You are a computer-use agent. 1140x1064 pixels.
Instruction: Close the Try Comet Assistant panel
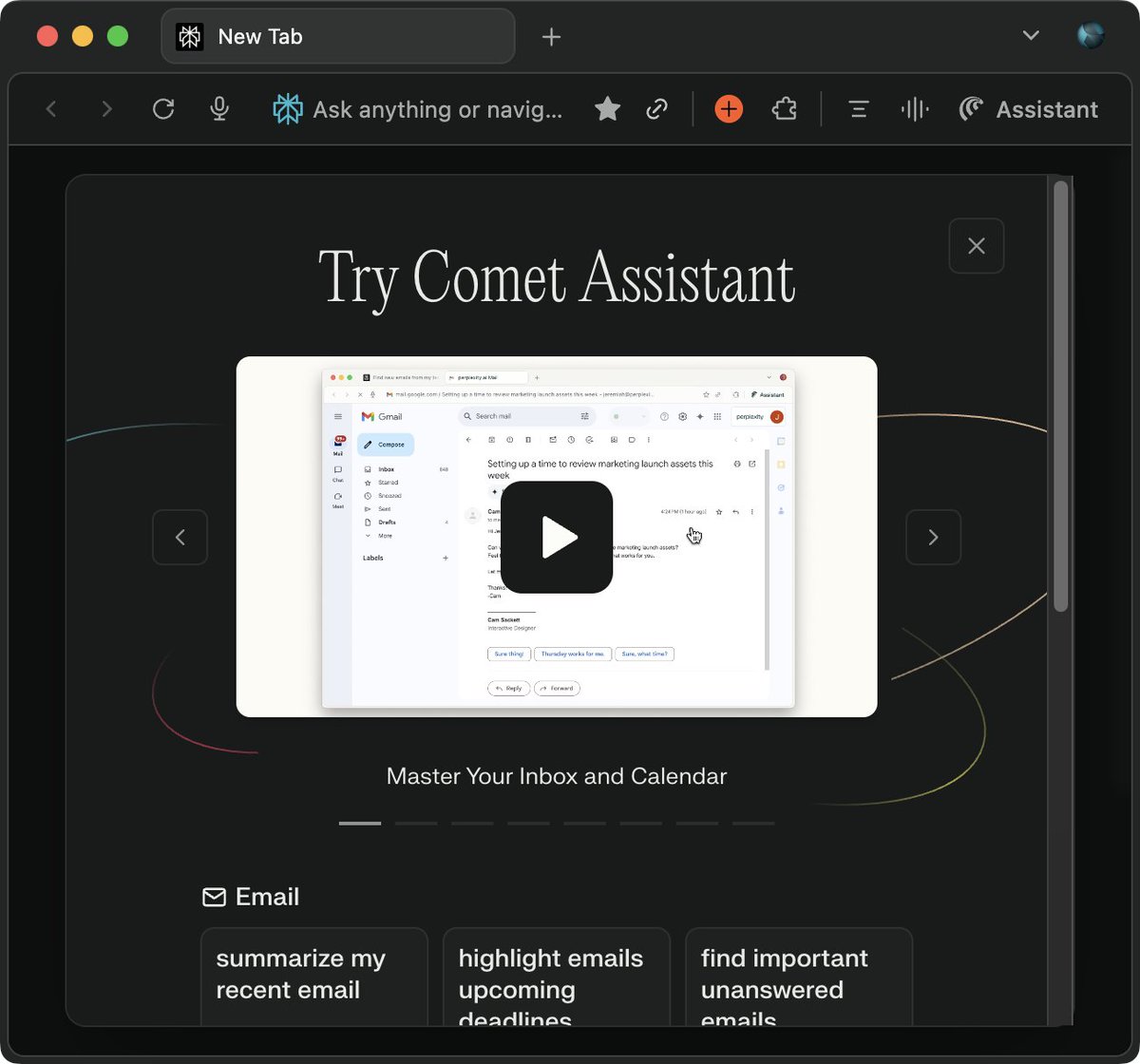(x=976, y=246)
